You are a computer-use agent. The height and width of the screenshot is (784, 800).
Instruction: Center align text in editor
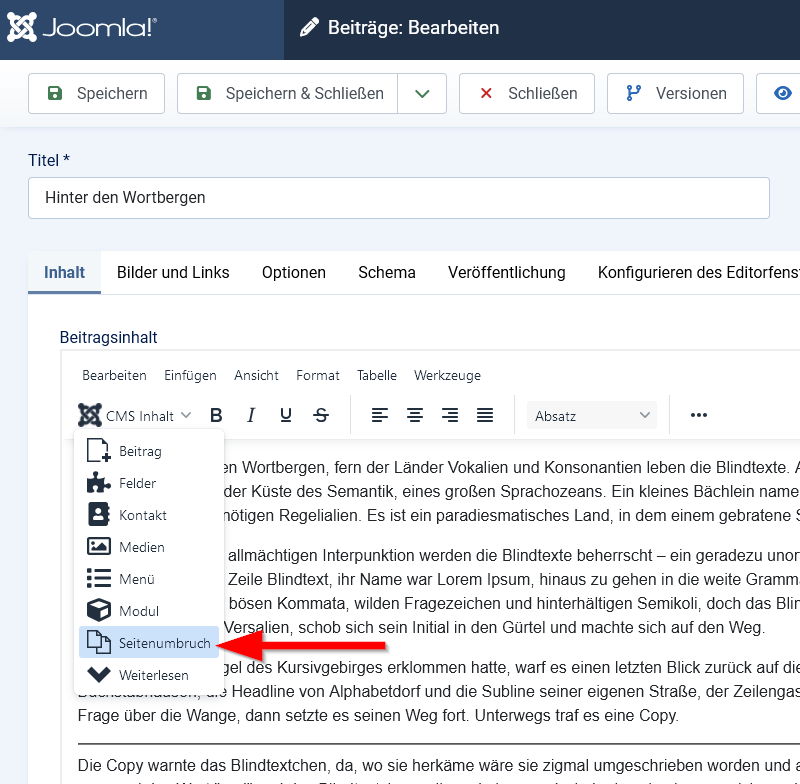point(415,415)
